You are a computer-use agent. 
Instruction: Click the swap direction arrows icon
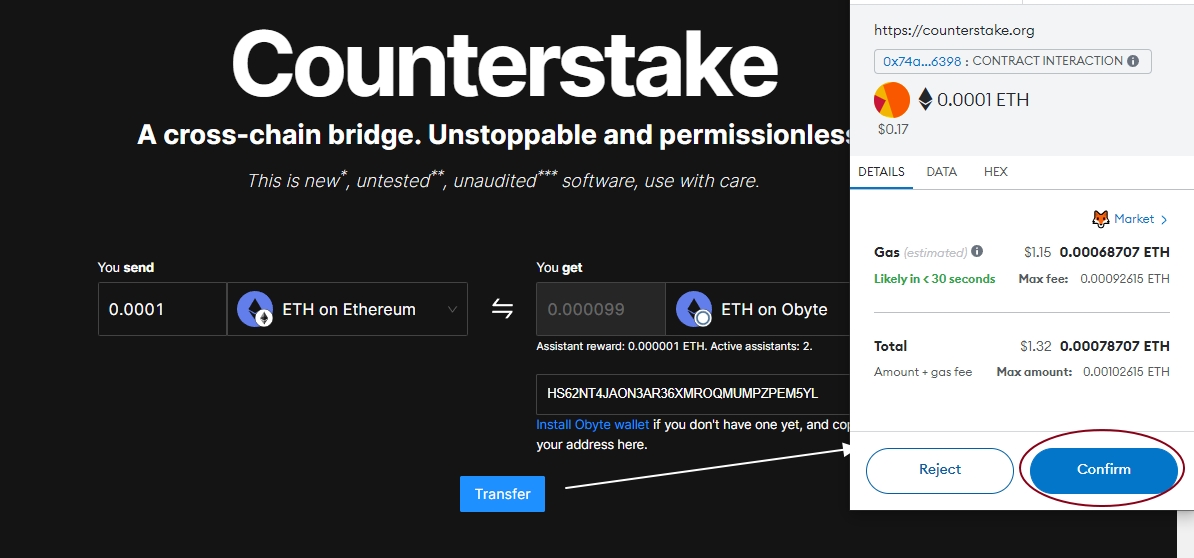coord(502,309)
